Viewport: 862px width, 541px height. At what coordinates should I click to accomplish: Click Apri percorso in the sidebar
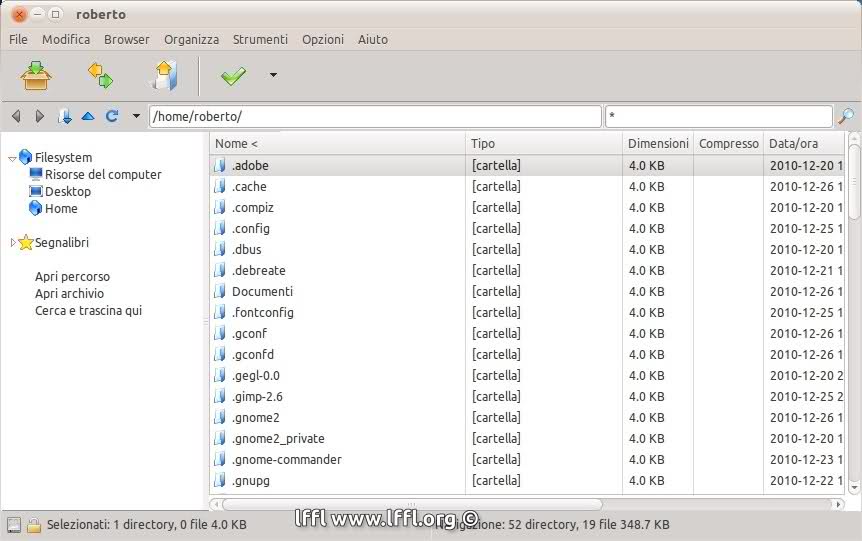tap(72, 276)
